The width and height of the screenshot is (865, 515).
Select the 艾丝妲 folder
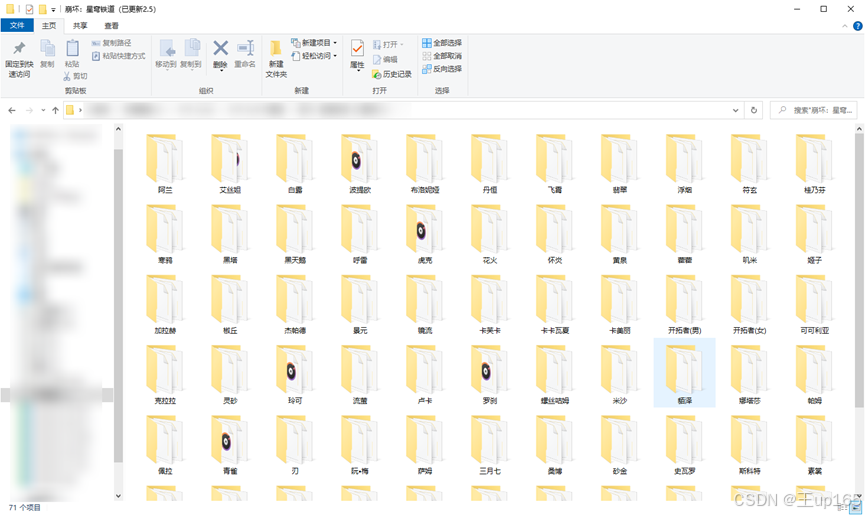[230, 164]
